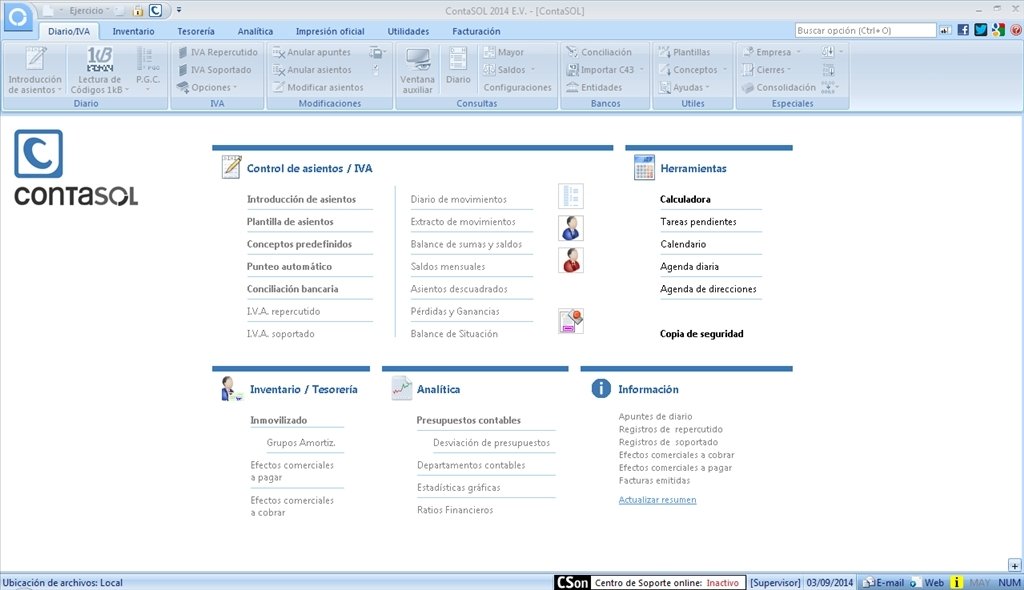This screenshot has height=590, width=1024.
Task: Click the blue person icon beside Extracto de movimientos
Action: coord(571,228)
